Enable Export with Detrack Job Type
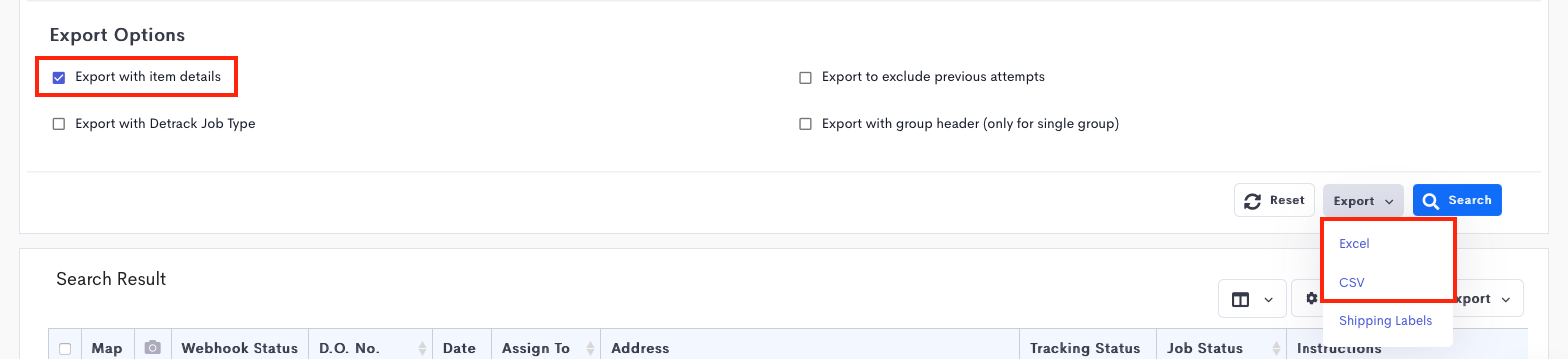The width and height of the screenshot is (1568, 359). coord(59,124)
